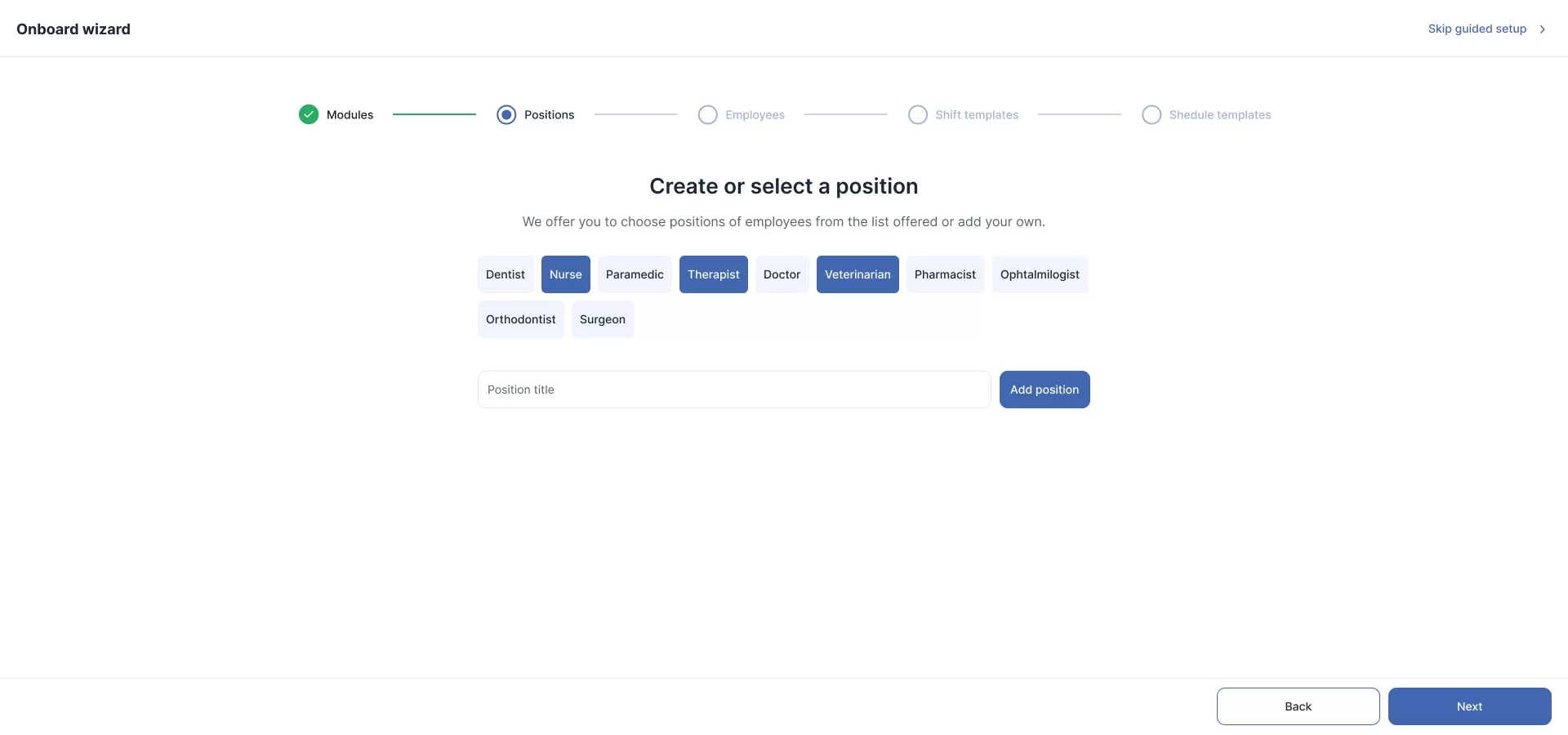This screenshot has width=1568, height=735.
Task: Deselect the Nurse position chip
Action: [566, 274]
